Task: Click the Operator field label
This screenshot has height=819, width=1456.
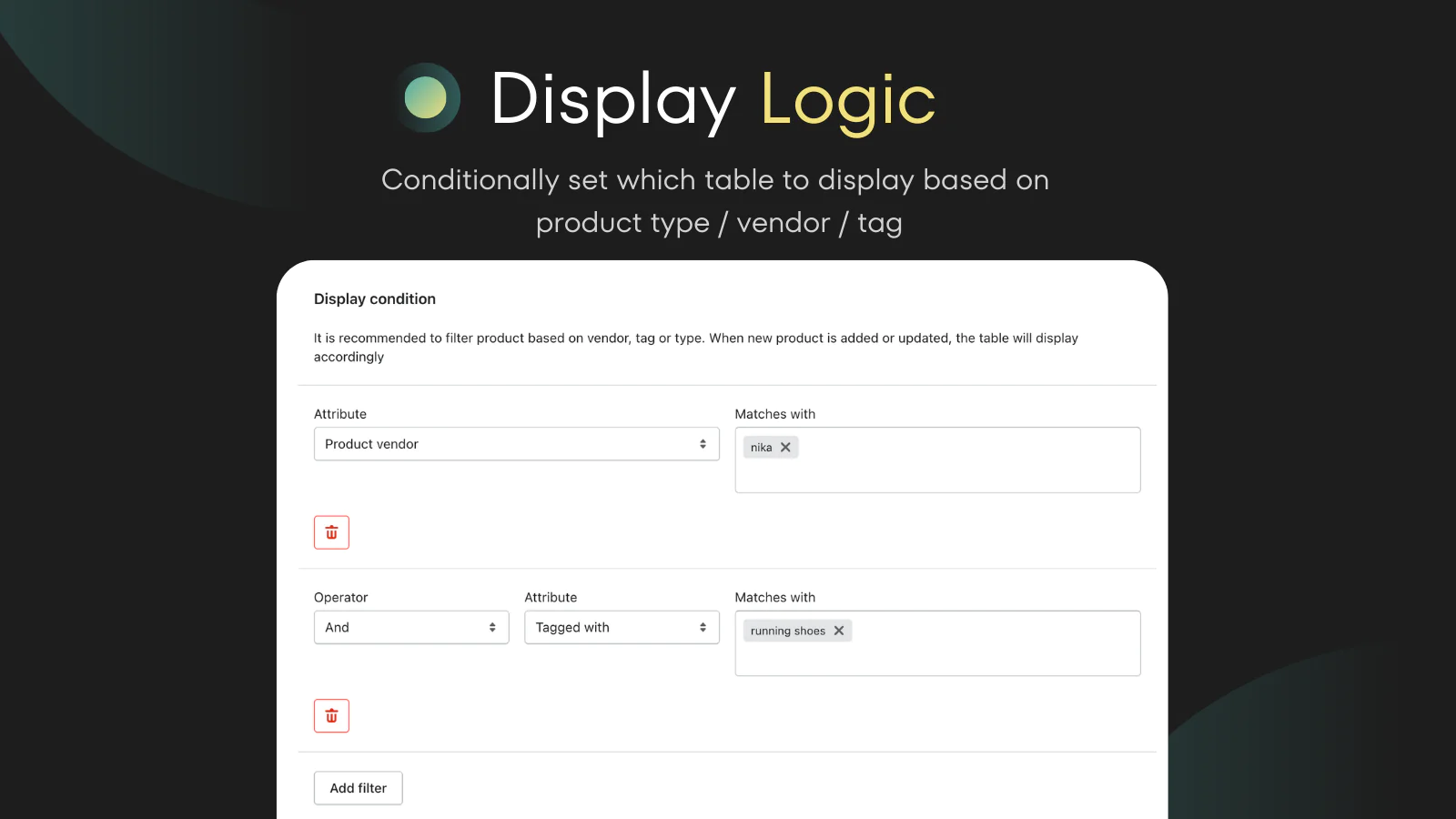Action: point(341,598)
